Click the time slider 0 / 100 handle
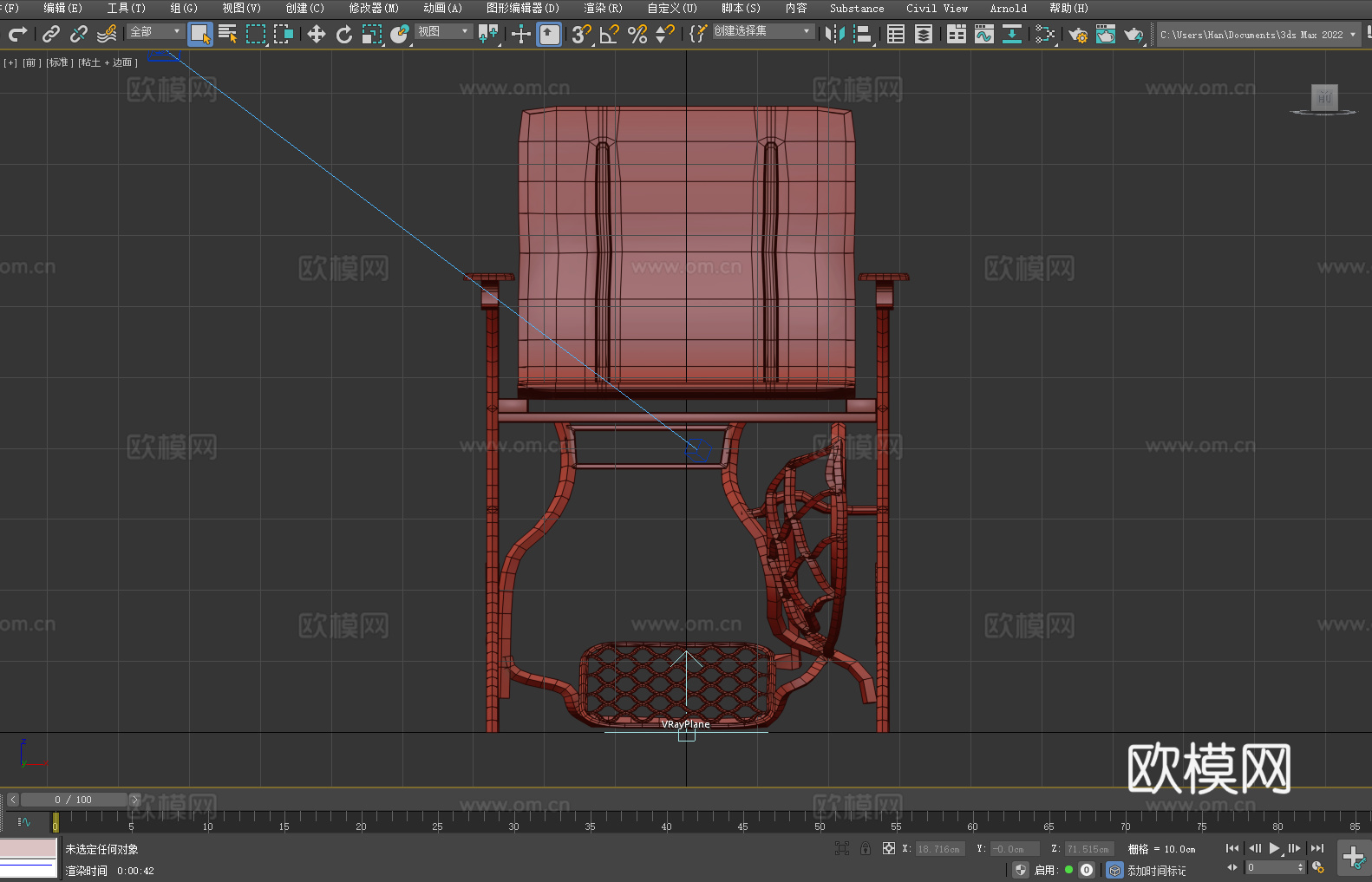 click(74, 800)
